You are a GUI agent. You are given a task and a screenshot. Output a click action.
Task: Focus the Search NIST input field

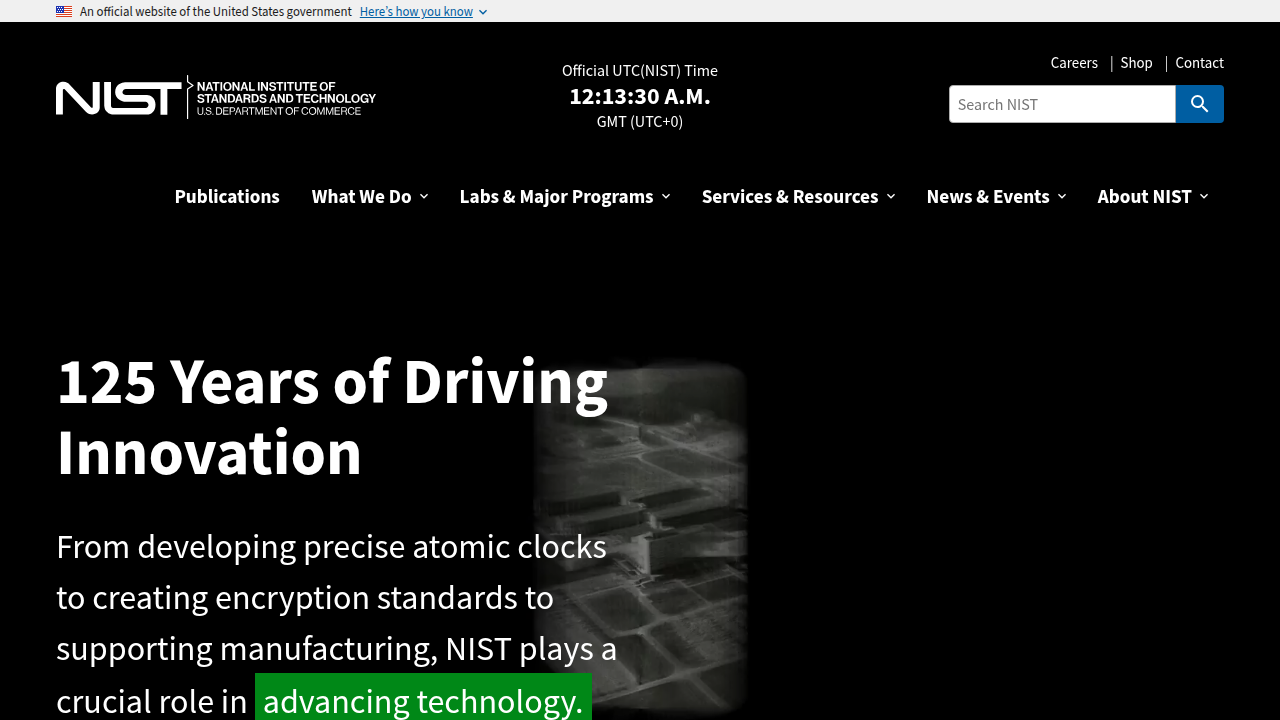[1062, 104]
